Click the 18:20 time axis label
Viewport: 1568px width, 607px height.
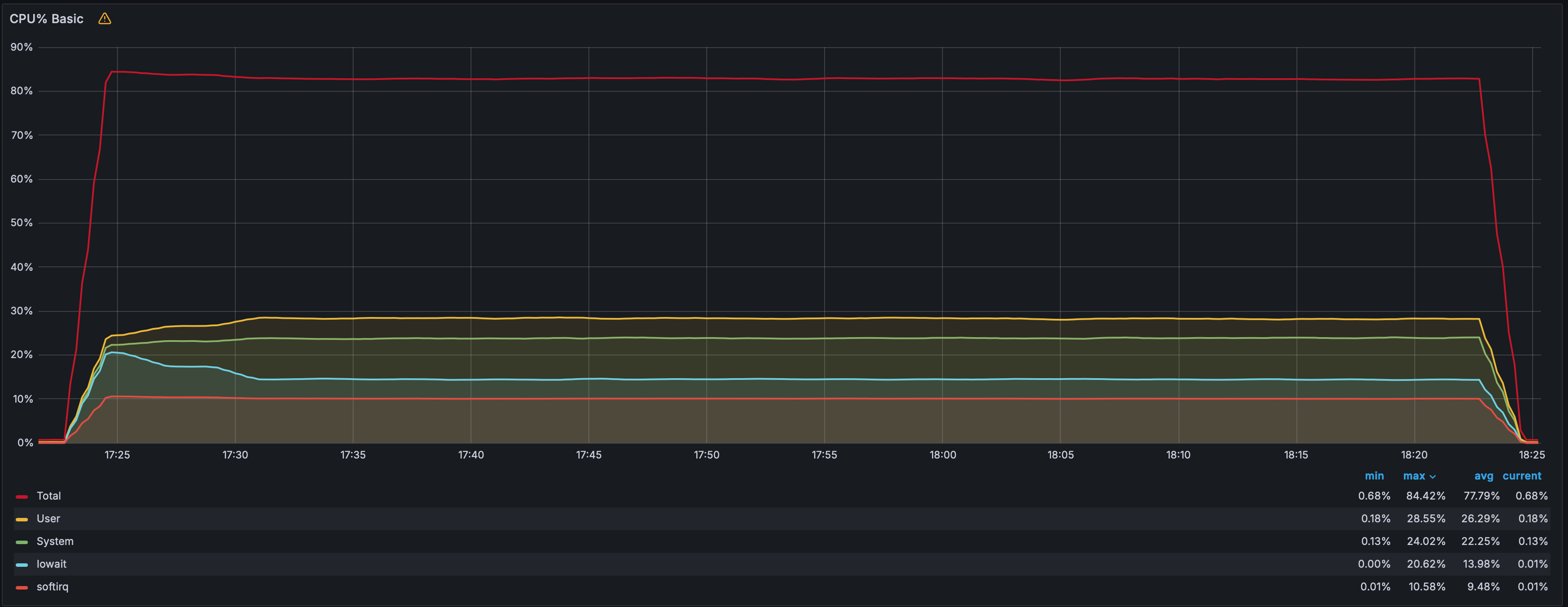1414,455
